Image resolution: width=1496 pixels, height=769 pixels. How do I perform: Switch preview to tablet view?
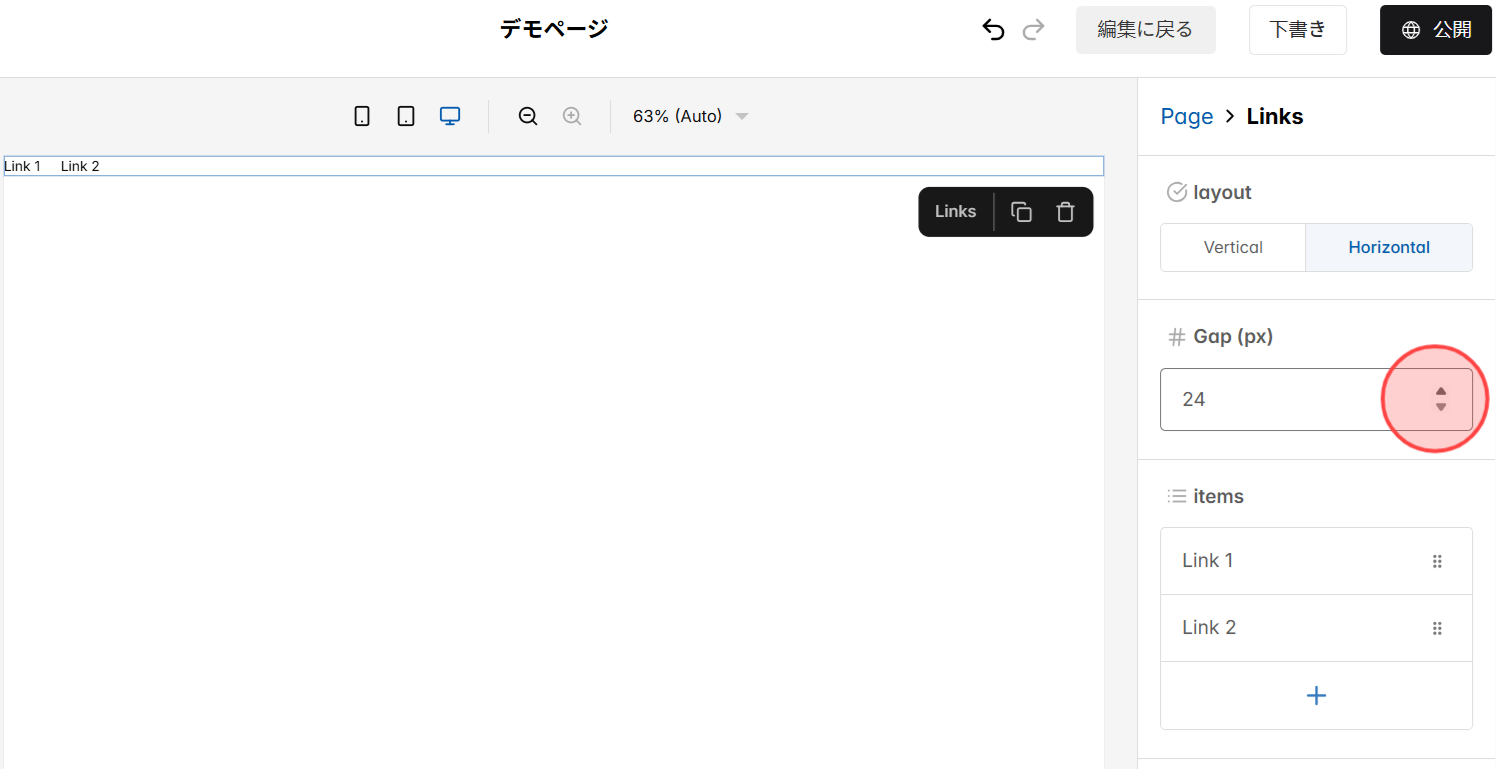pyautogui.click(x=405, y=115)
